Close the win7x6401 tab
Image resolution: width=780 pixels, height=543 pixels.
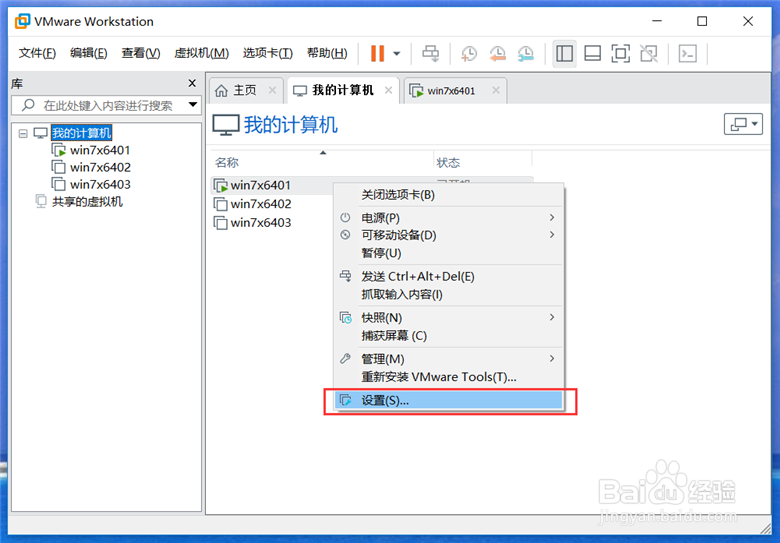pos(496,90)
